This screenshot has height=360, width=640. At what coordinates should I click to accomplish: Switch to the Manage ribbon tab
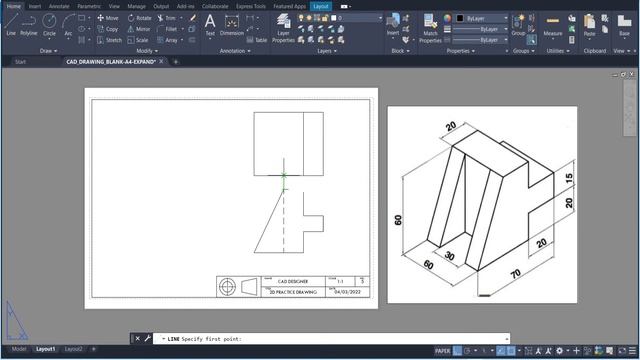[x=136, y=6]
